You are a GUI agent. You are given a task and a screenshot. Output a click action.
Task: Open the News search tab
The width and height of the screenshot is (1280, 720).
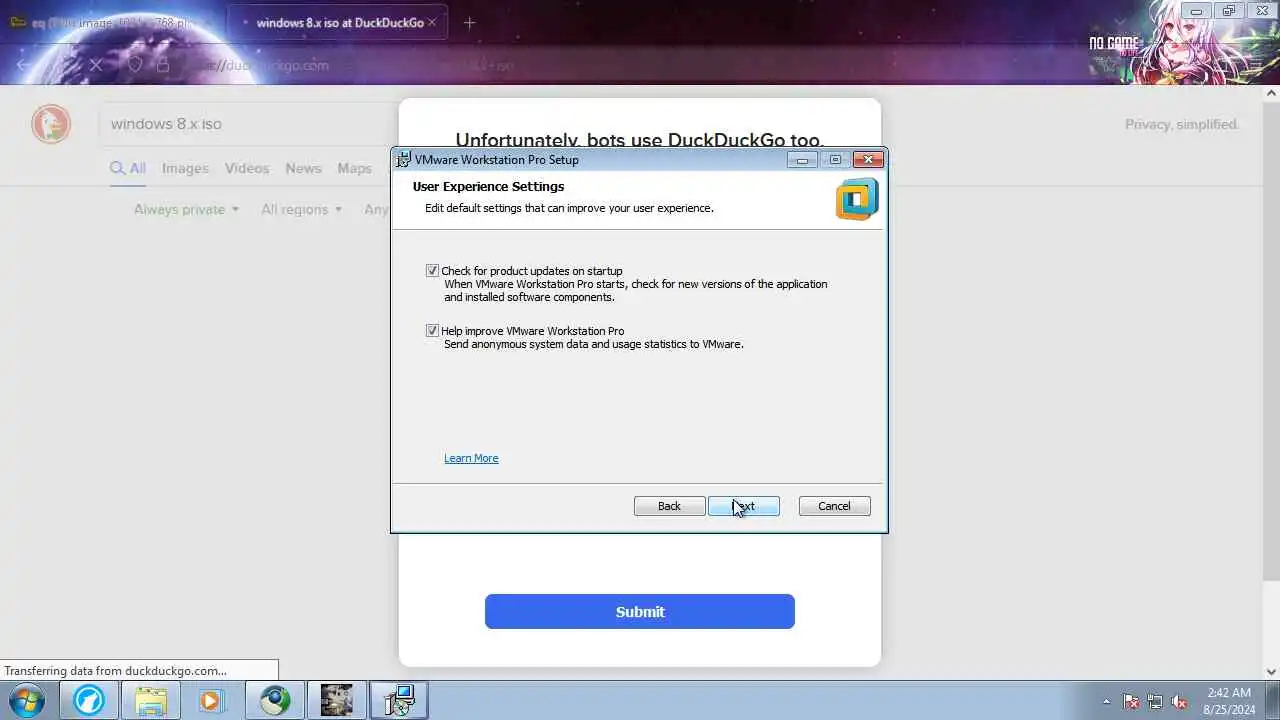tap(303, 168)
